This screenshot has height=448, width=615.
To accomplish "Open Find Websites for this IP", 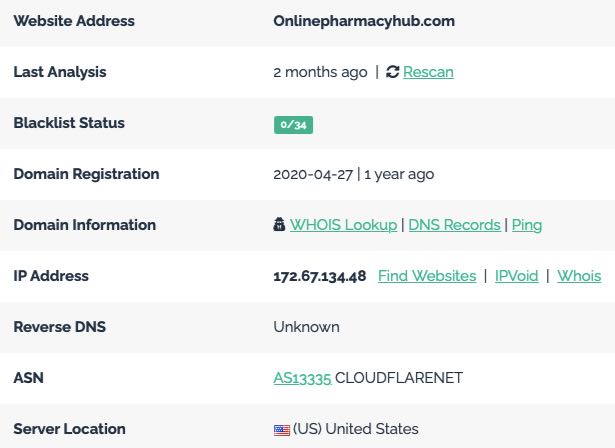I will coord(427,276).
